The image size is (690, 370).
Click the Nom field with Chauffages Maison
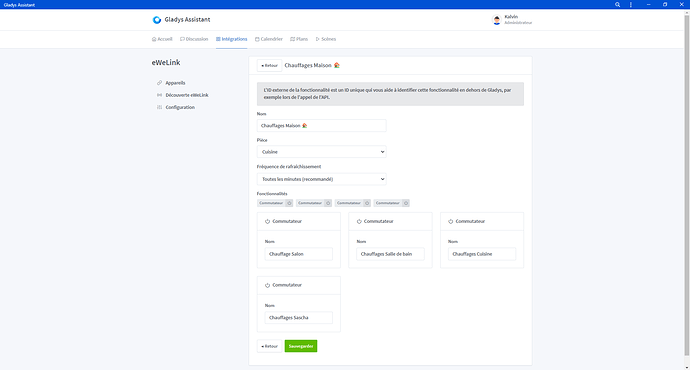pyautogui.click(x=322, y=125)
